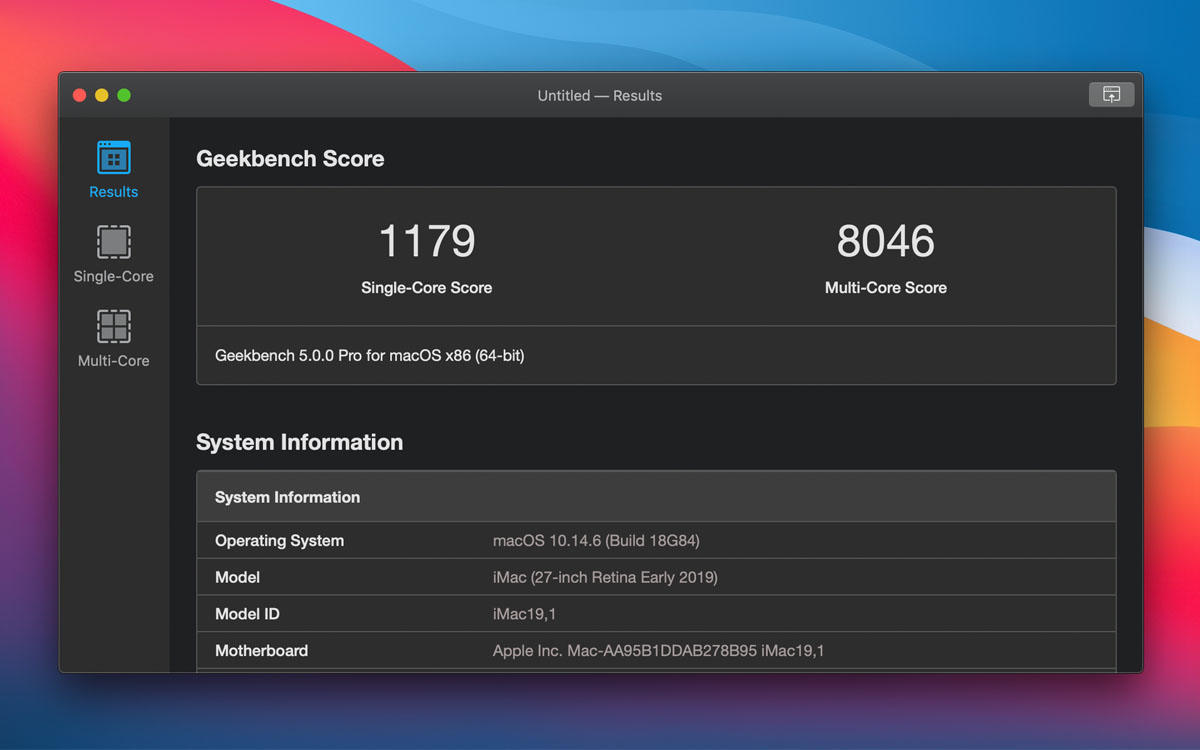Click 'Apple Inc. Mac-AA95B1DDAB278B95' motherboard value

pyautogui.click(x=659, y=651)
